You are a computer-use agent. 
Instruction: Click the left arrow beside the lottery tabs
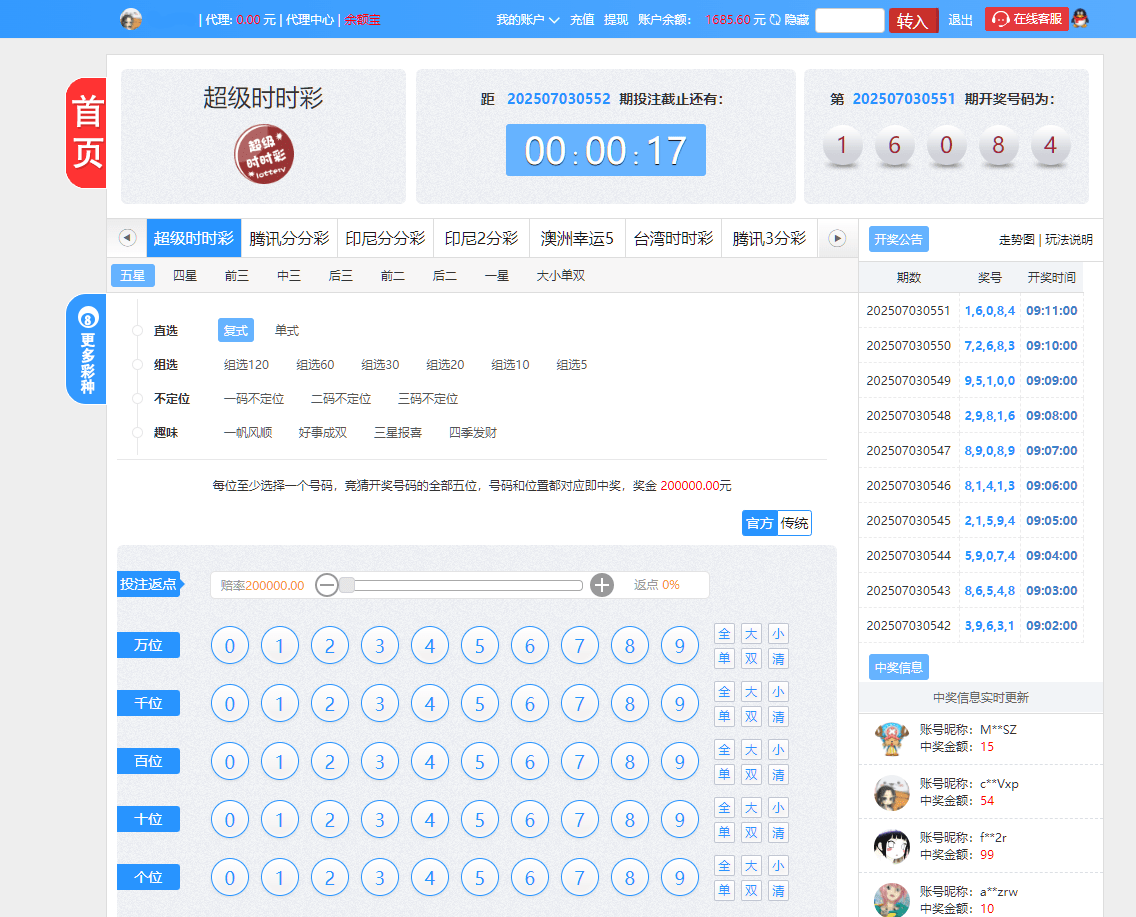pos(126,238)
